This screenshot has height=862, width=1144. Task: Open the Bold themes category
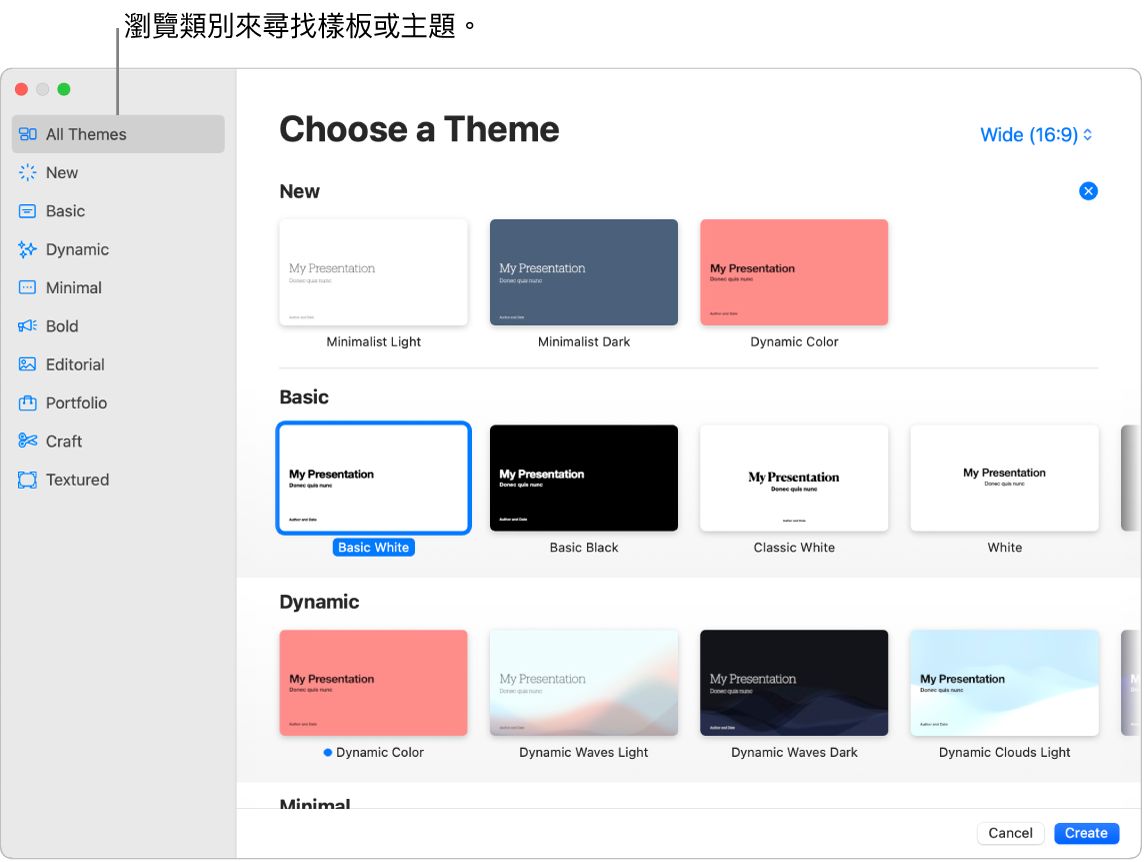pyautogui.click(x=63, y=325)
